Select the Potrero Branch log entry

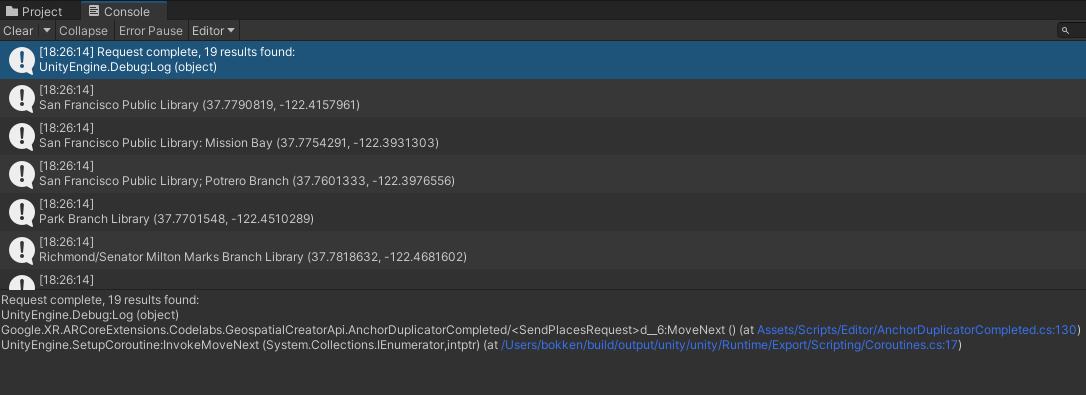543,174
